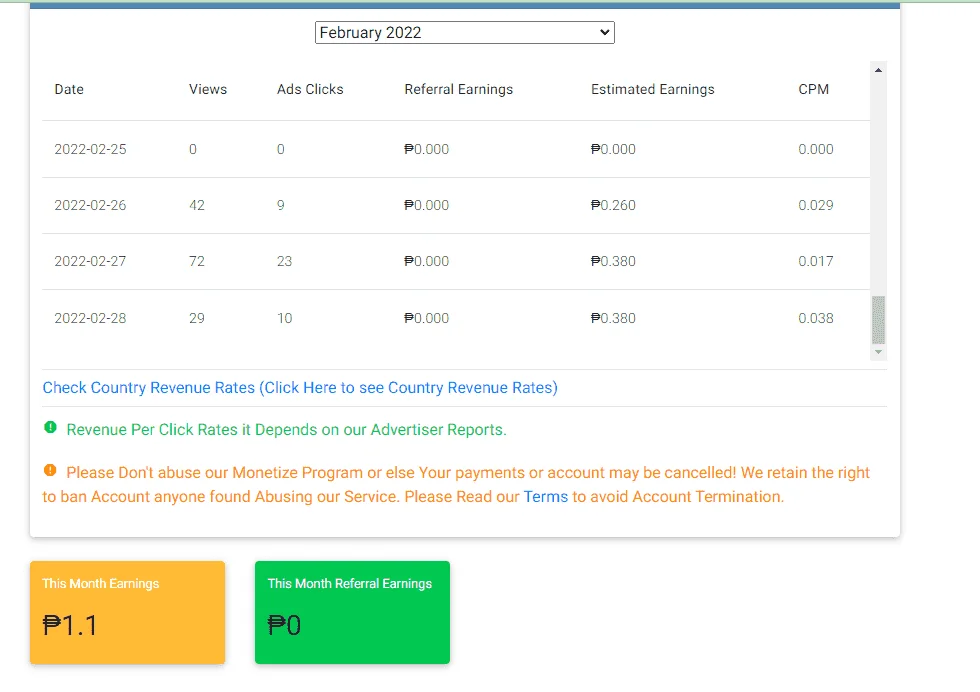Click the ₱0.000 referral earnings for 2022-02-26

coord(426,206)
